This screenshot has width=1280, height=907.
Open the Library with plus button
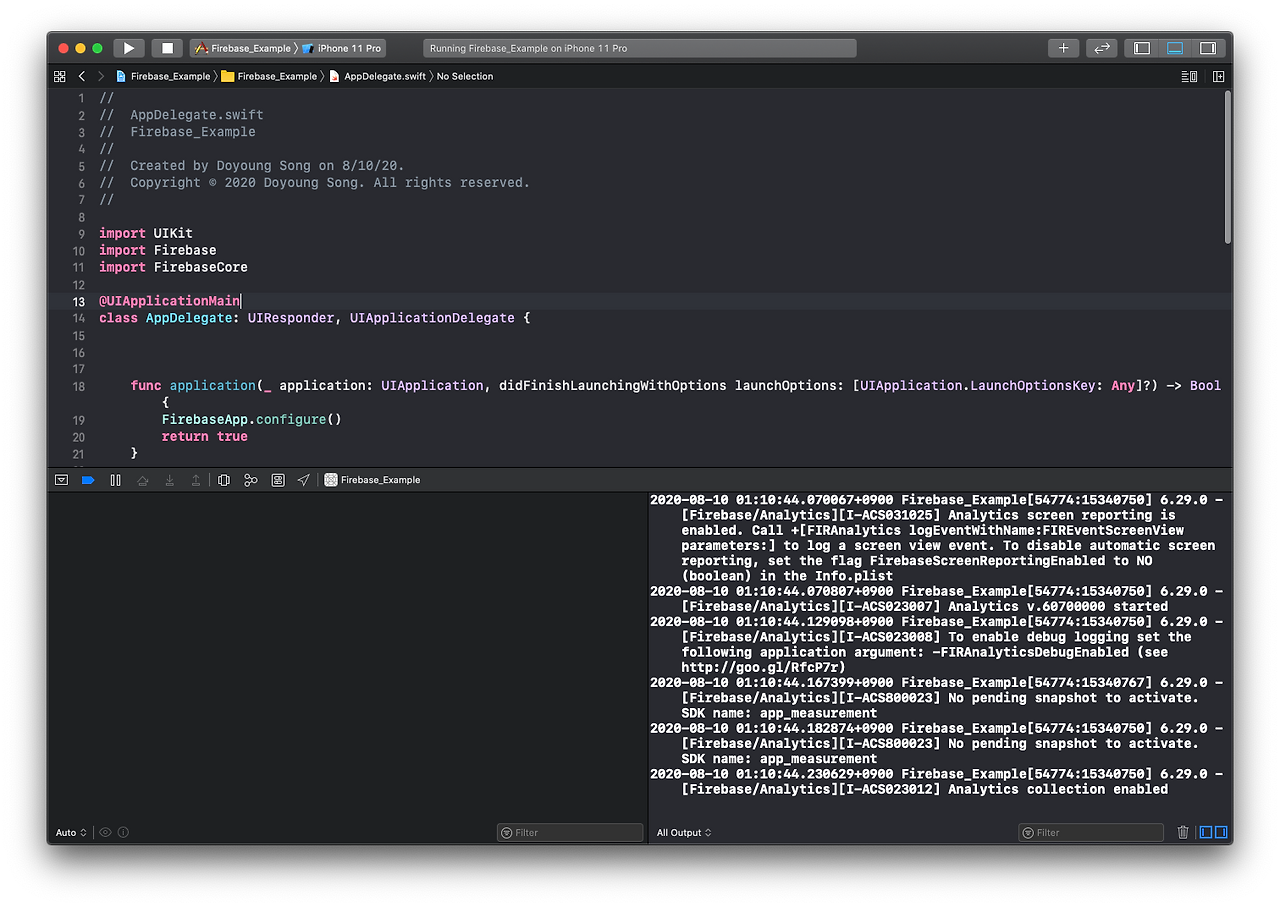tap(1063, 48)
